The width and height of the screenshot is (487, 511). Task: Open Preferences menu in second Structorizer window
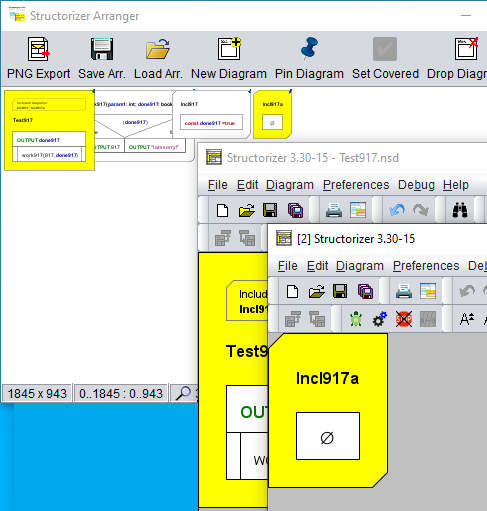(x=426, y=266)
